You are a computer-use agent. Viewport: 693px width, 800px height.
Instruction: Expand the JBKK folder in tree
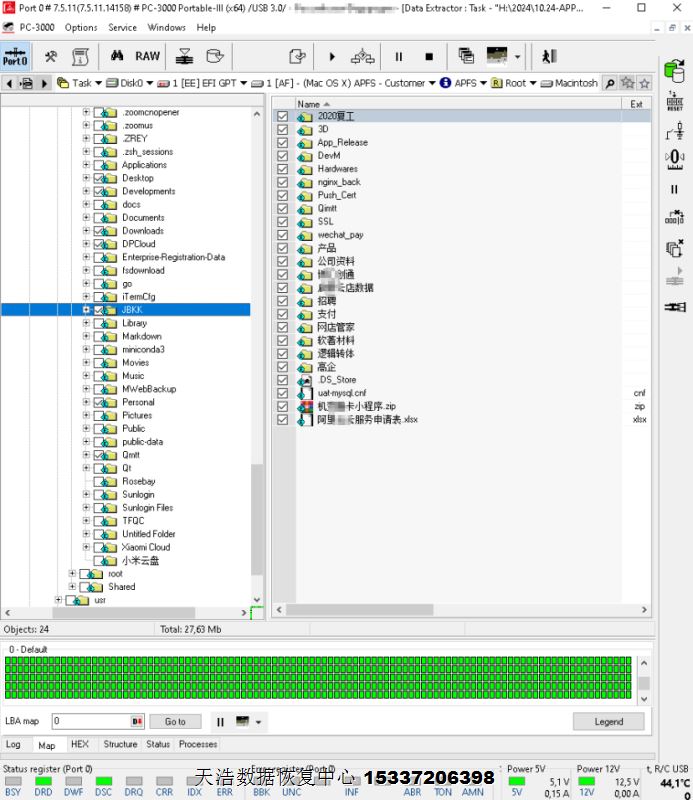86,310
